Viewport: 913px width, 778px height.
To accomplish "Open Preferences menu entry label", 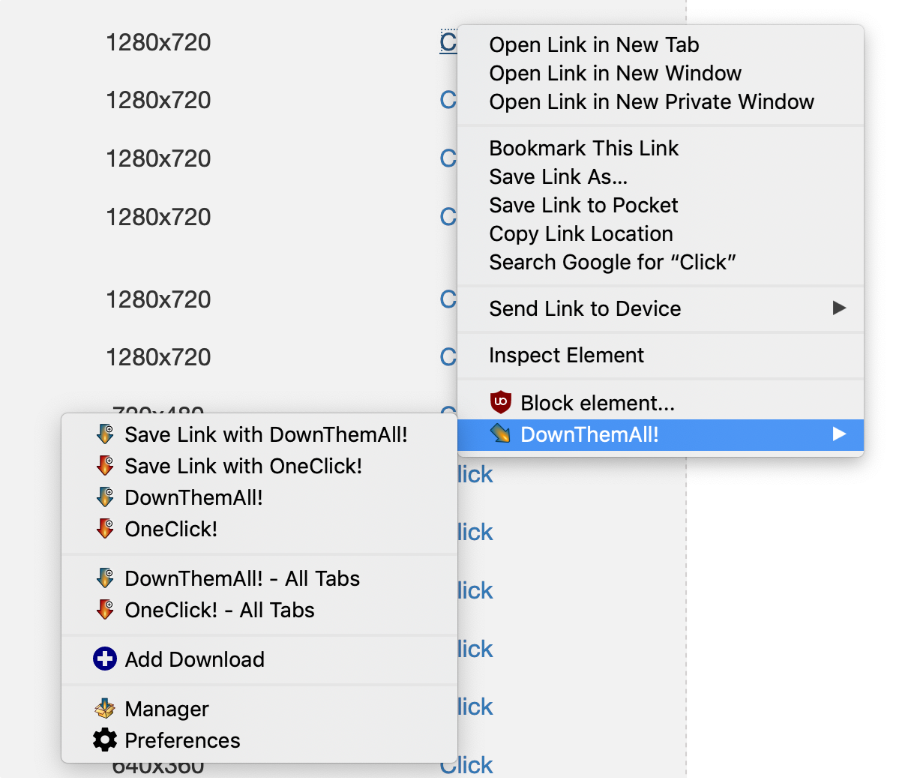I will pos(182,740).
